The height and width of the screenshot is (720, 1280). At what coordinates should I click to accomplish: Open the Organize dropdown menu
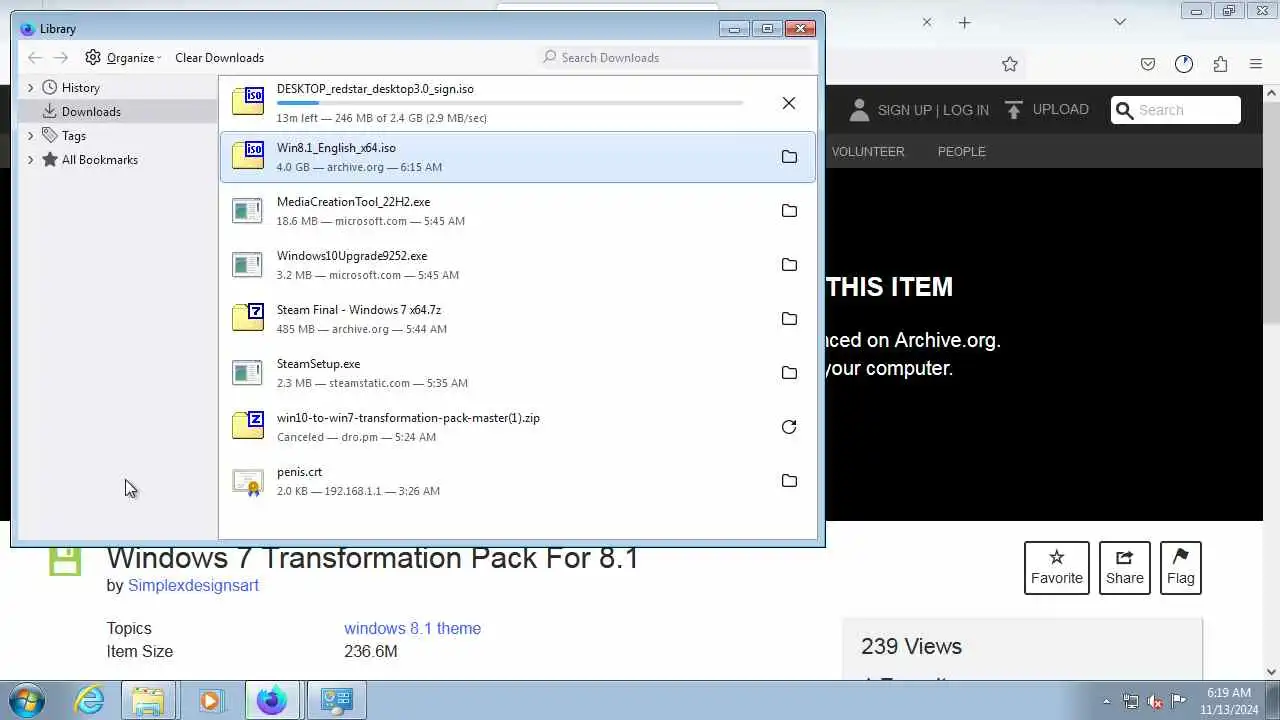[x=123, y=58]
